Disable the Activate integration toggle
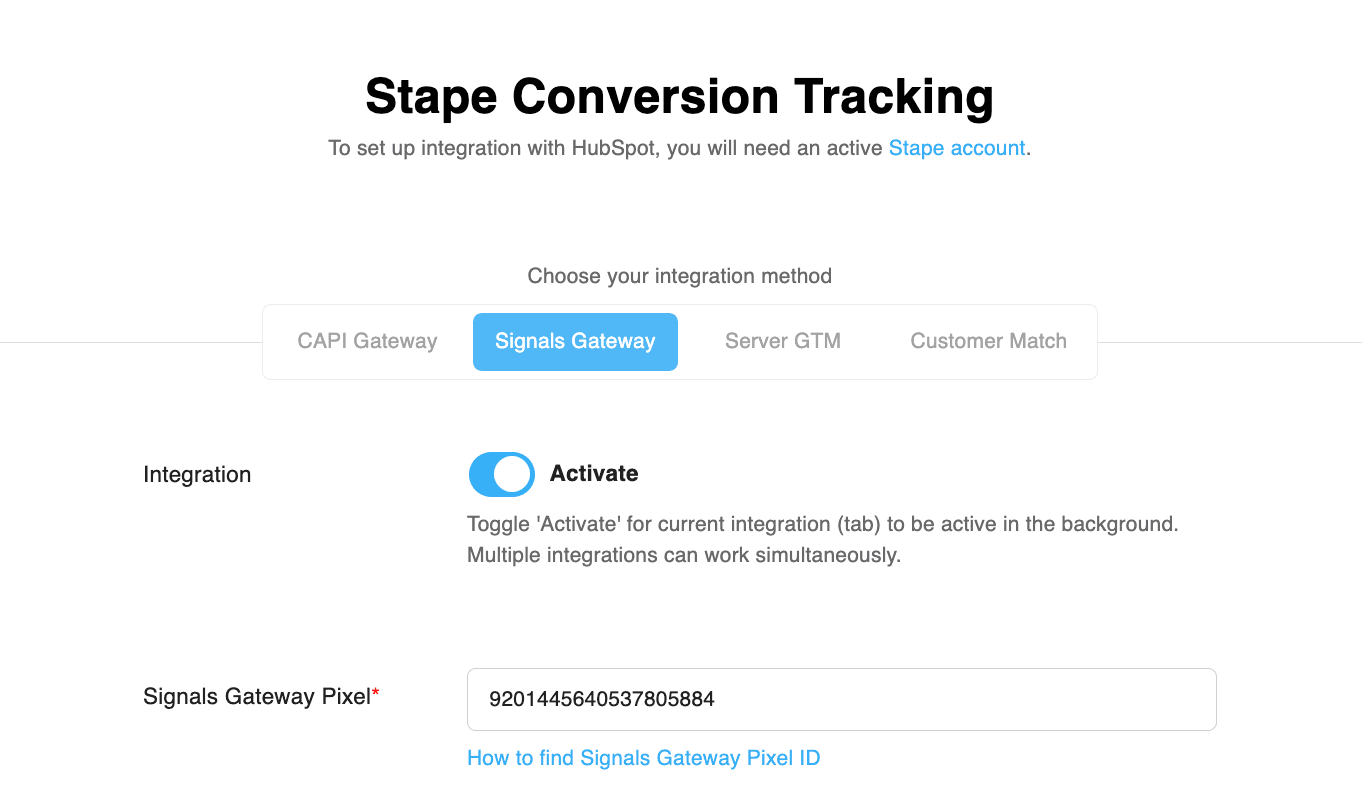 501,474
